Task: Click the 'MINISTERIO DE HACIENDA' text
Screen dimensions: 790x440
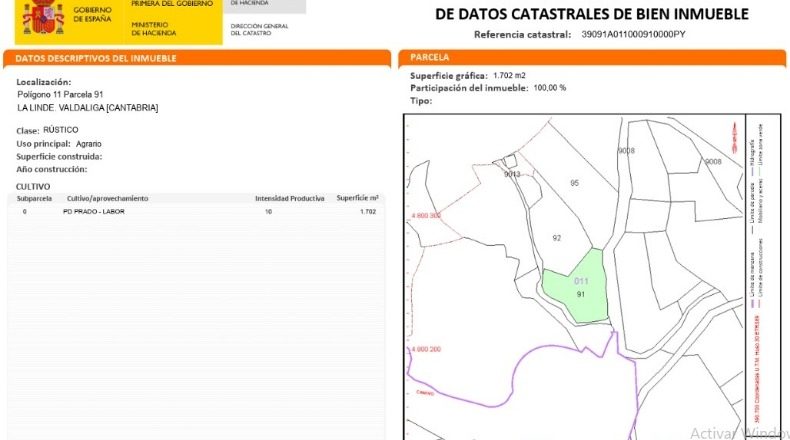Action: (x=154, y=29)
